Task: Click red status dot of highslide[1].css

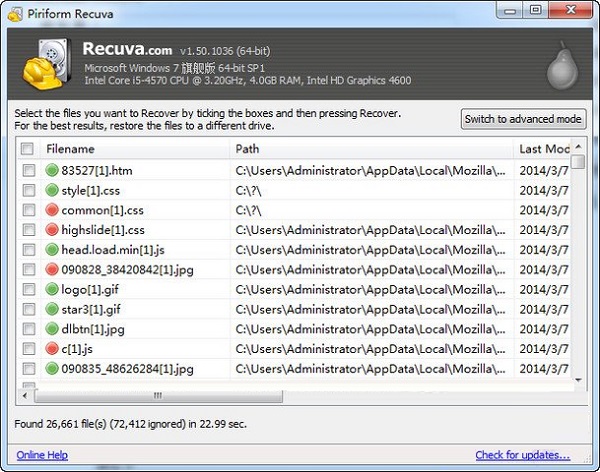Action: pyautogui.click(x=52, y=230)
